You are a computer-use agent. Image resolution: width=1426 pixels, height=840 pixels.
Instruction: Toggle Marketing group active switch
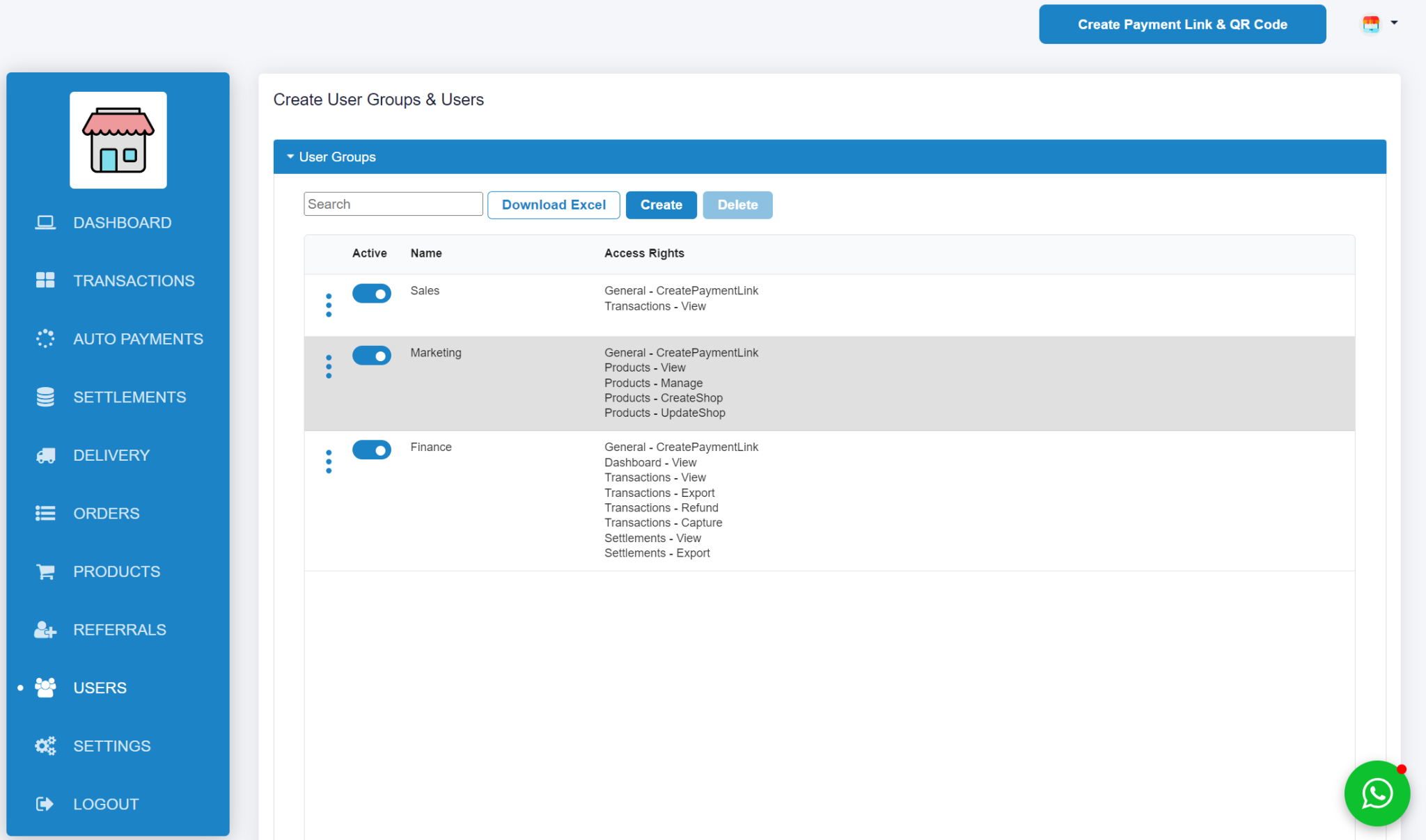371,356
